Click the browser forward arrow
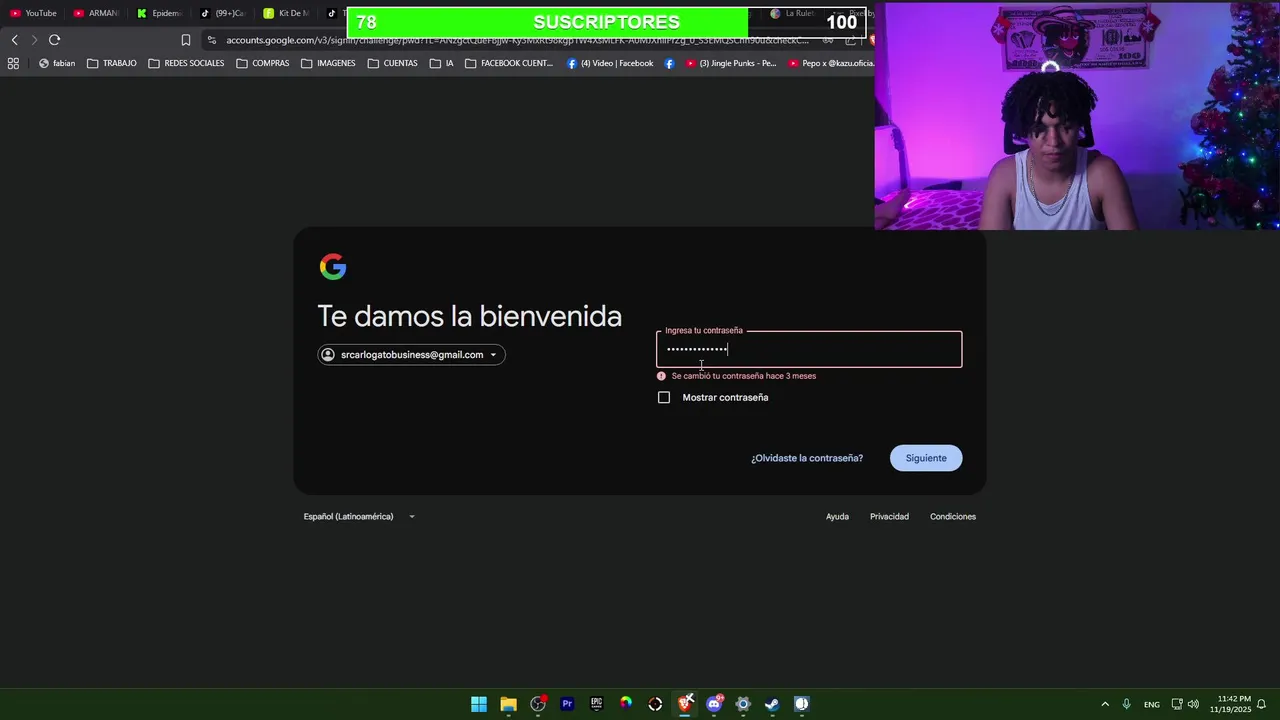The height and width of the screenshot is (720, 1280). click(34, 40)
